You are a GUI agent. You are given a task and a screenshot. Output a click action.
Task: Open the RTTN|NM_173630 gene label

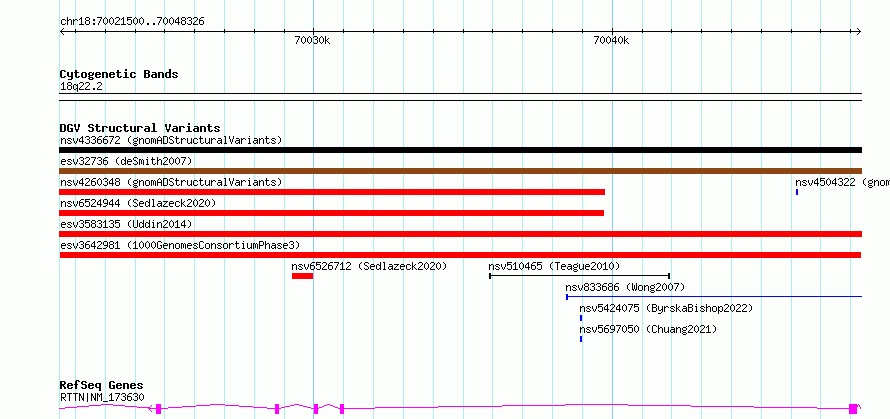point(102,398)
